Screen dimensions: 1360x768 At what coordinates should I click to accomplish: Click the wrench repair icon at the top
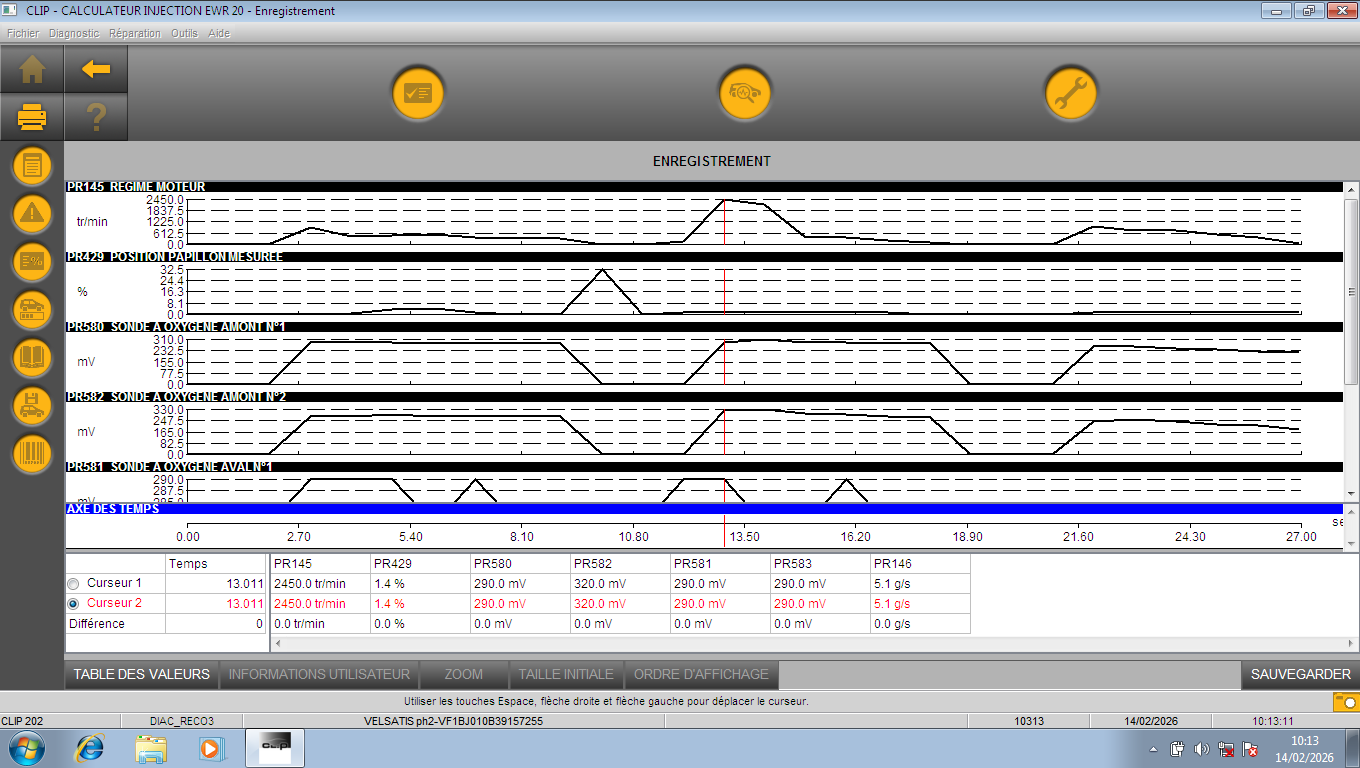tap(1071, 94)
